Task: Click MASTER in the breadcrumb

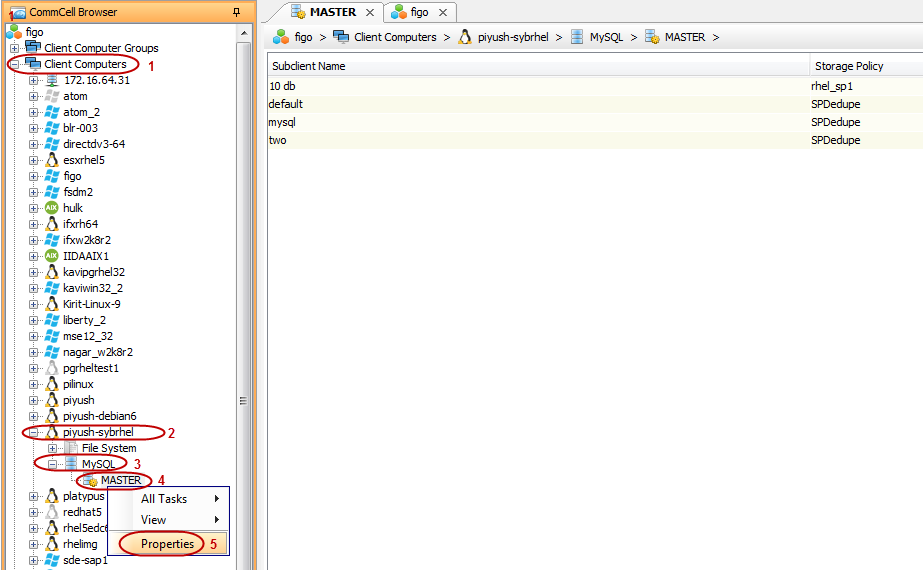Action: (685, 37)
